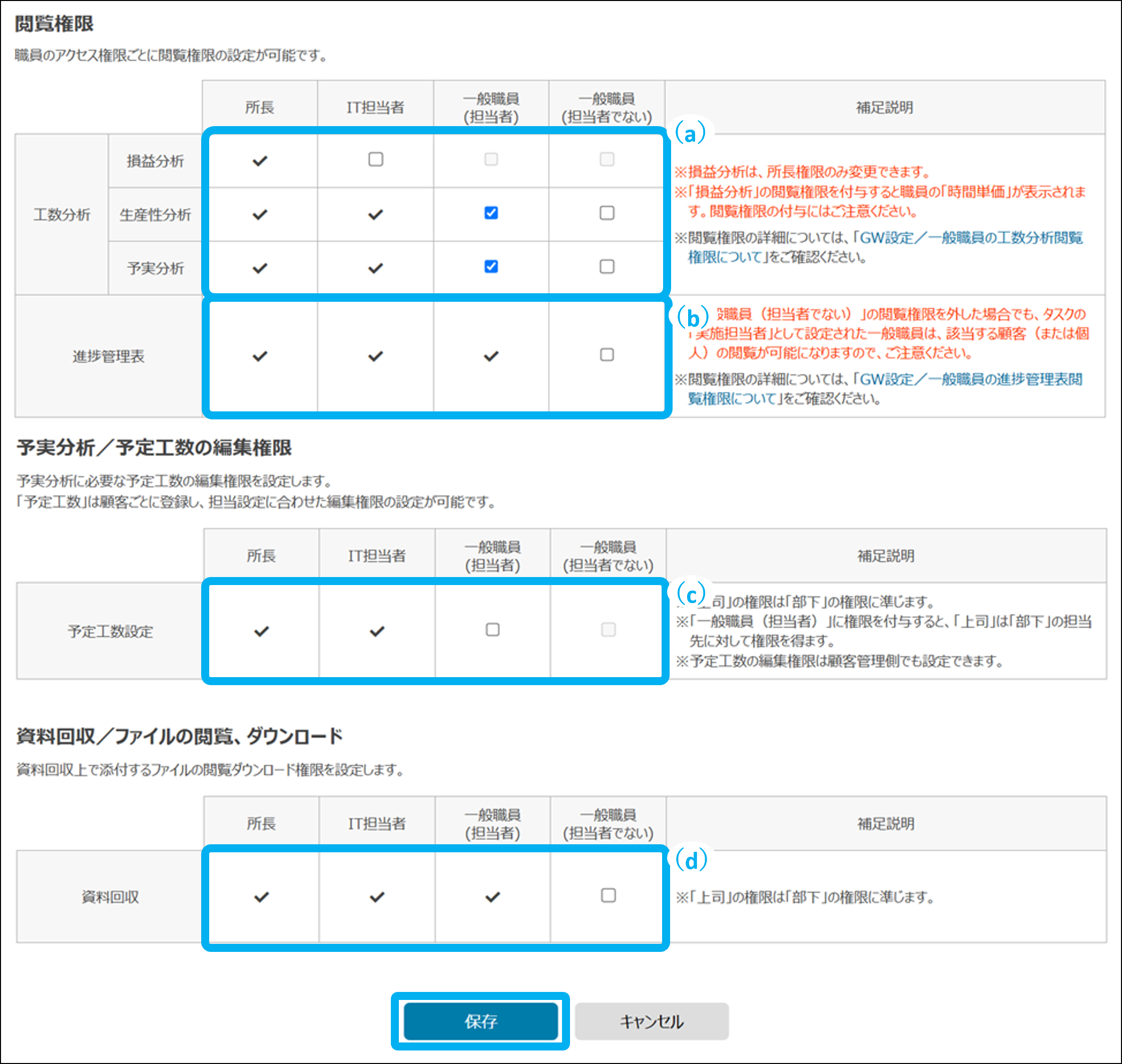Check 損益分析 box for IT担当者
Screen dimensions: 1122x1064
[375, 159]
